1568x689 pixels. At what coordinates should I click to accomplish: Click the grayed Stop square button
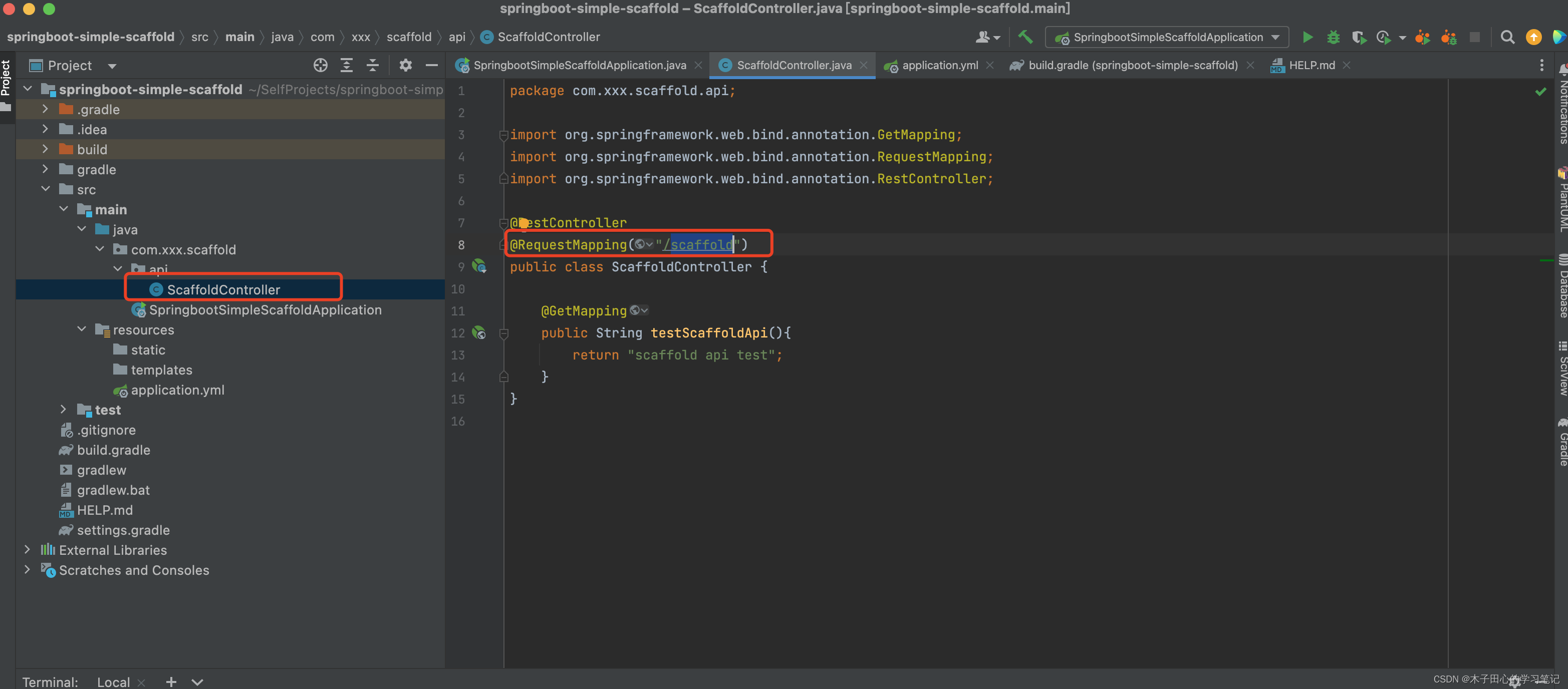[x=1474, y=37]
